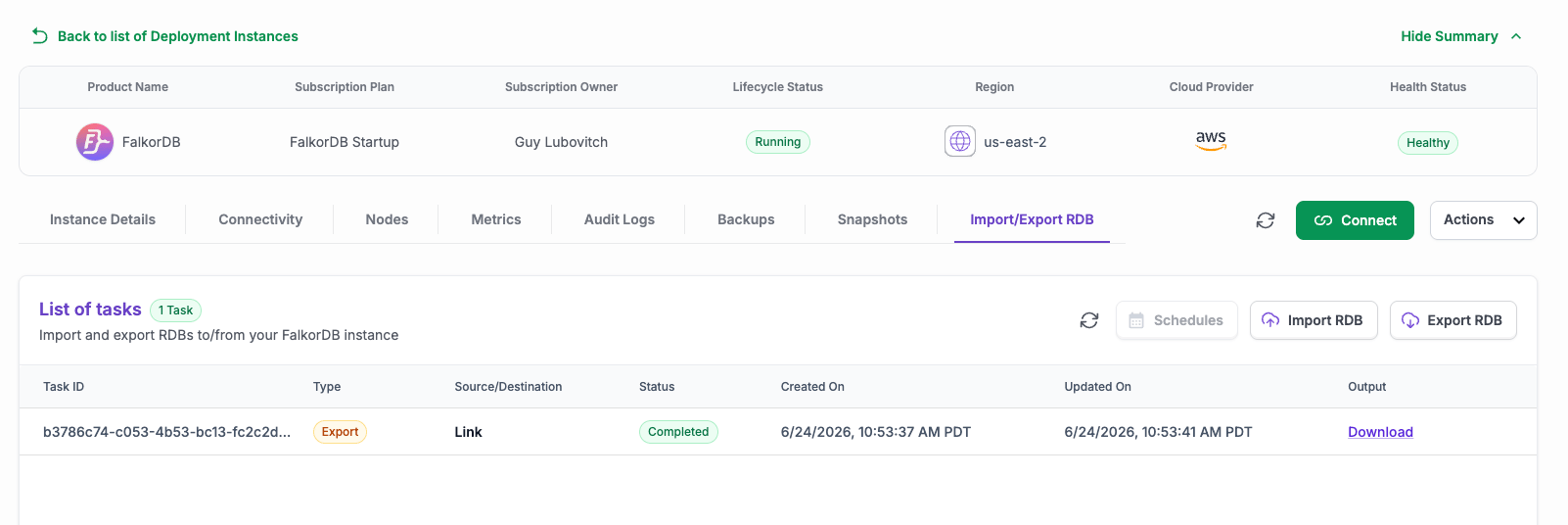
Task: Click the us-east-2 region text
Action: (1015, 142)
